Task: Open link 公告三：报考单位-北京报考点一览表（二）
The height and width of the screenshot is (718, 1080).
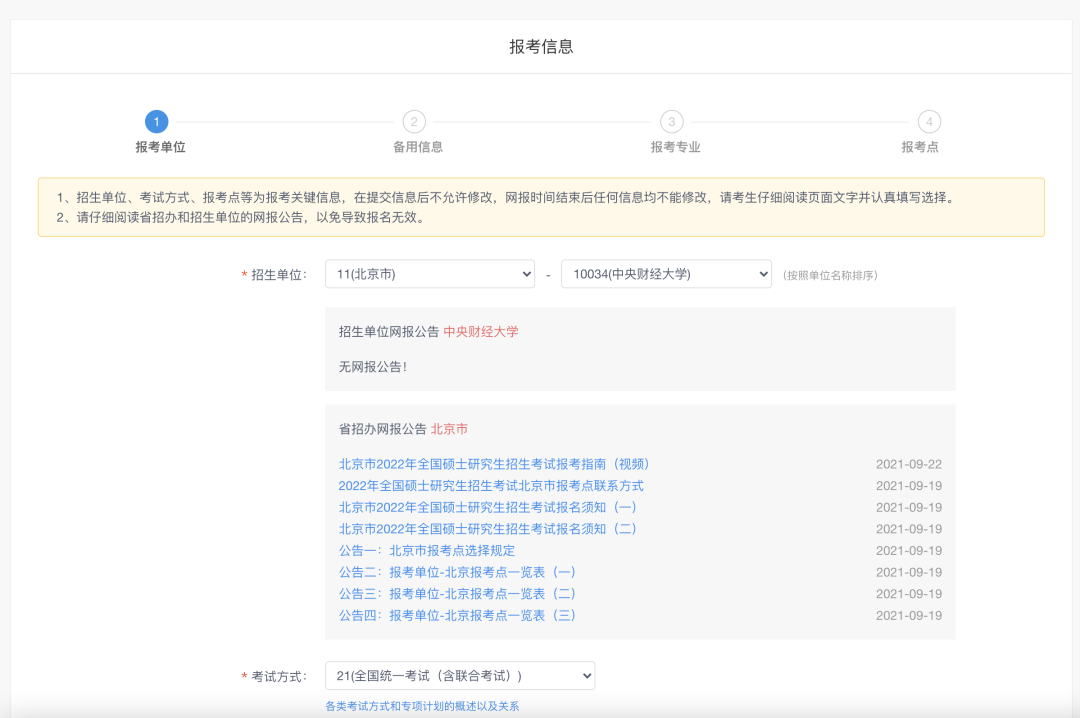Action: tap(457, 594)
